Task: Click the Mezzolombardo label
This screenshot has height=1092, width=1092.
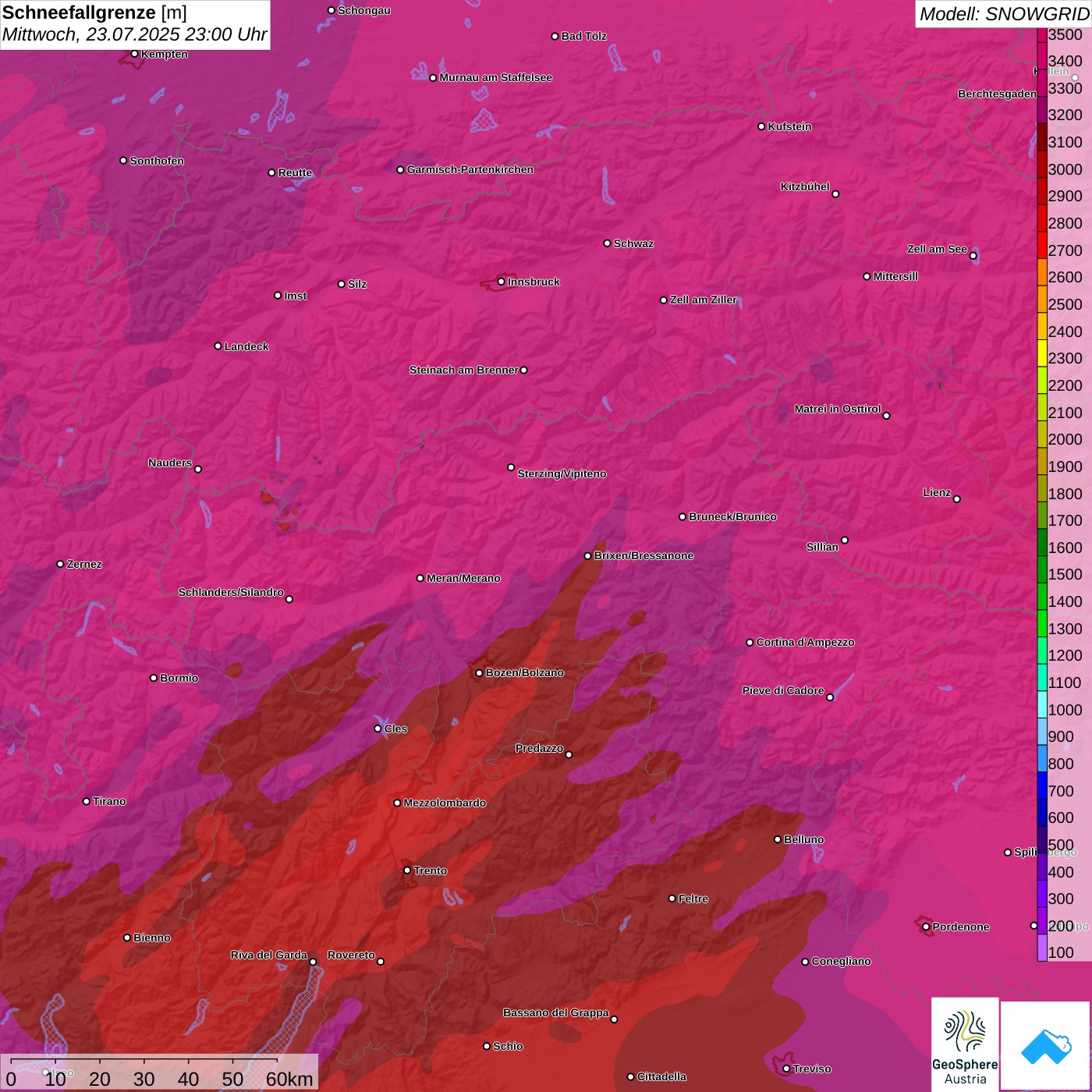Action: [445, 803]
